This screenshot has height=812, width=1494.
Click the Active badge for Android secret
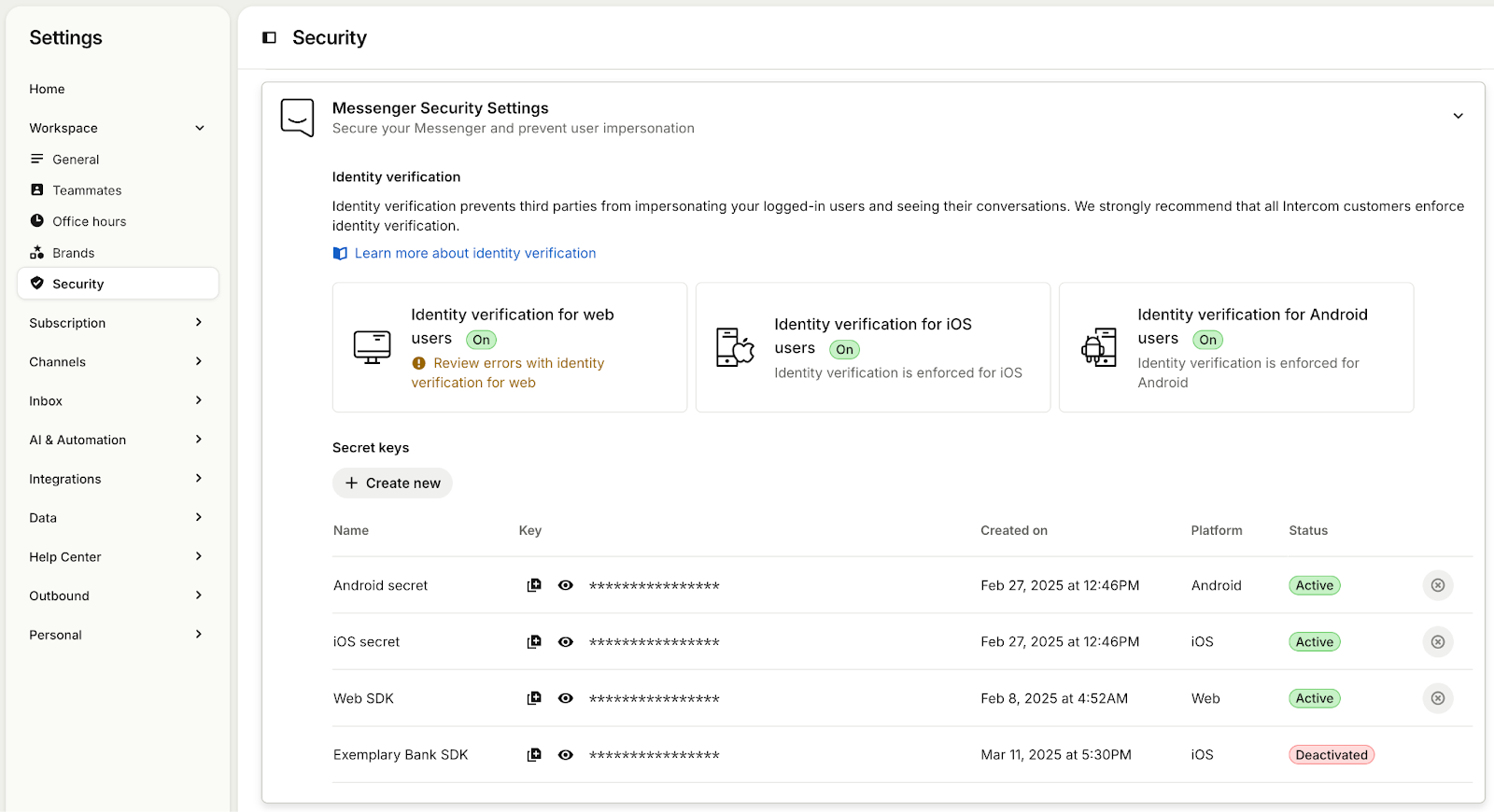(1315, 585)
